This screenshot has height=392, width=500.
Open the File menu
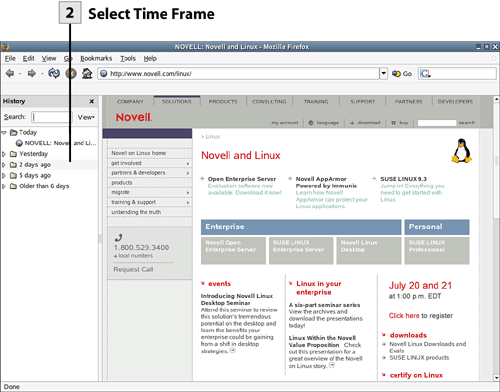10,58
